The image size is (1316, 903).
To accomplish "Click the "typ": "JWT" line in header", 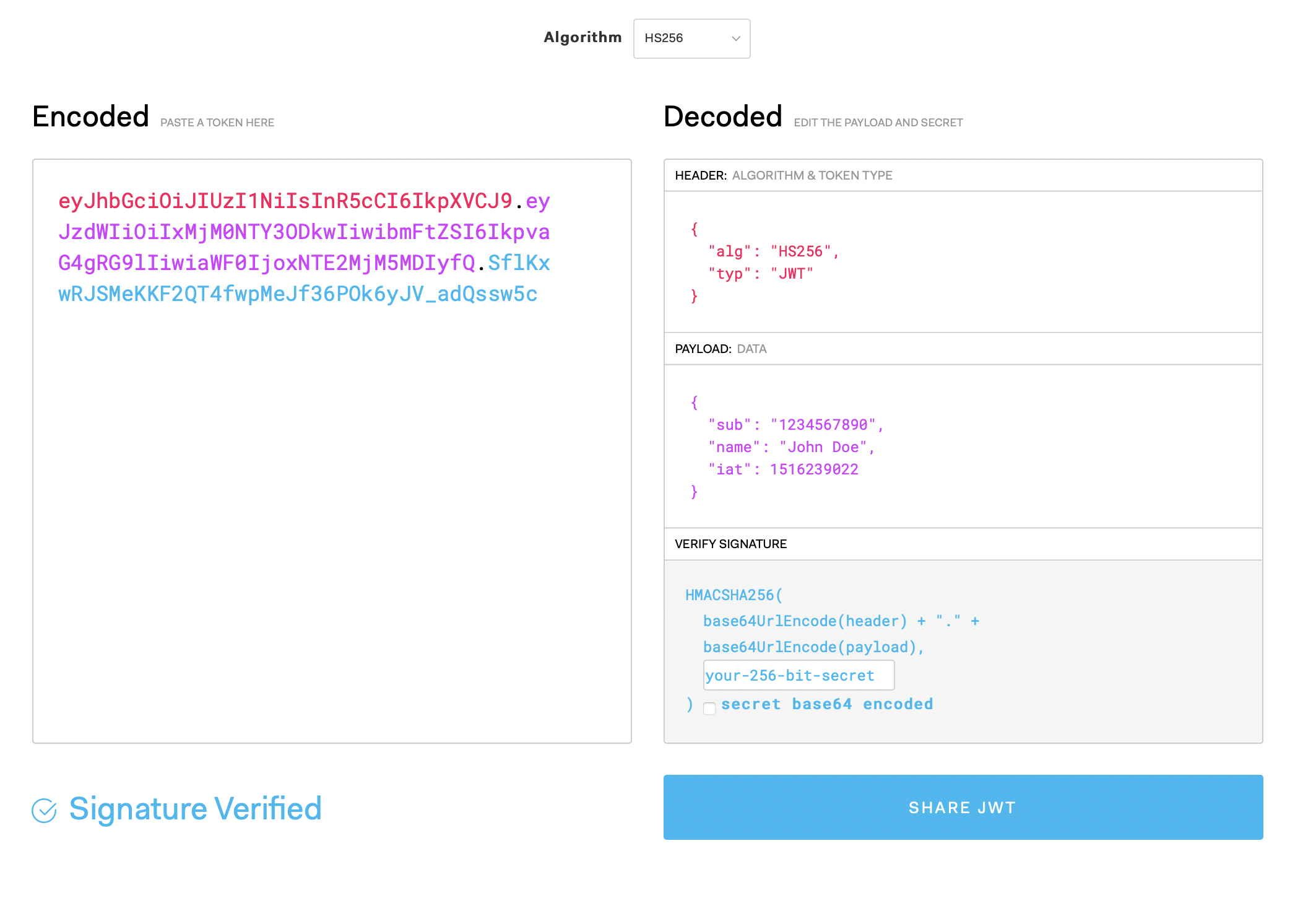I will pos(760,274).
